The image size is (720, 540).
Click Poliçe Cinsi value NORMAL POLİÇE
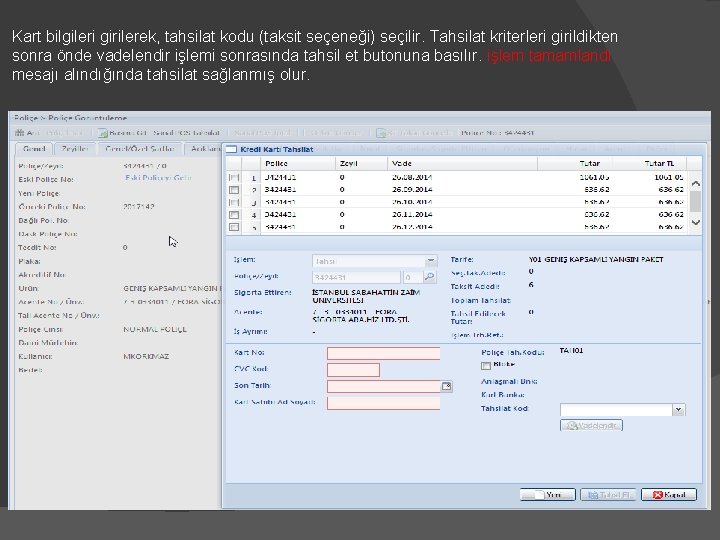pos(155,329)
